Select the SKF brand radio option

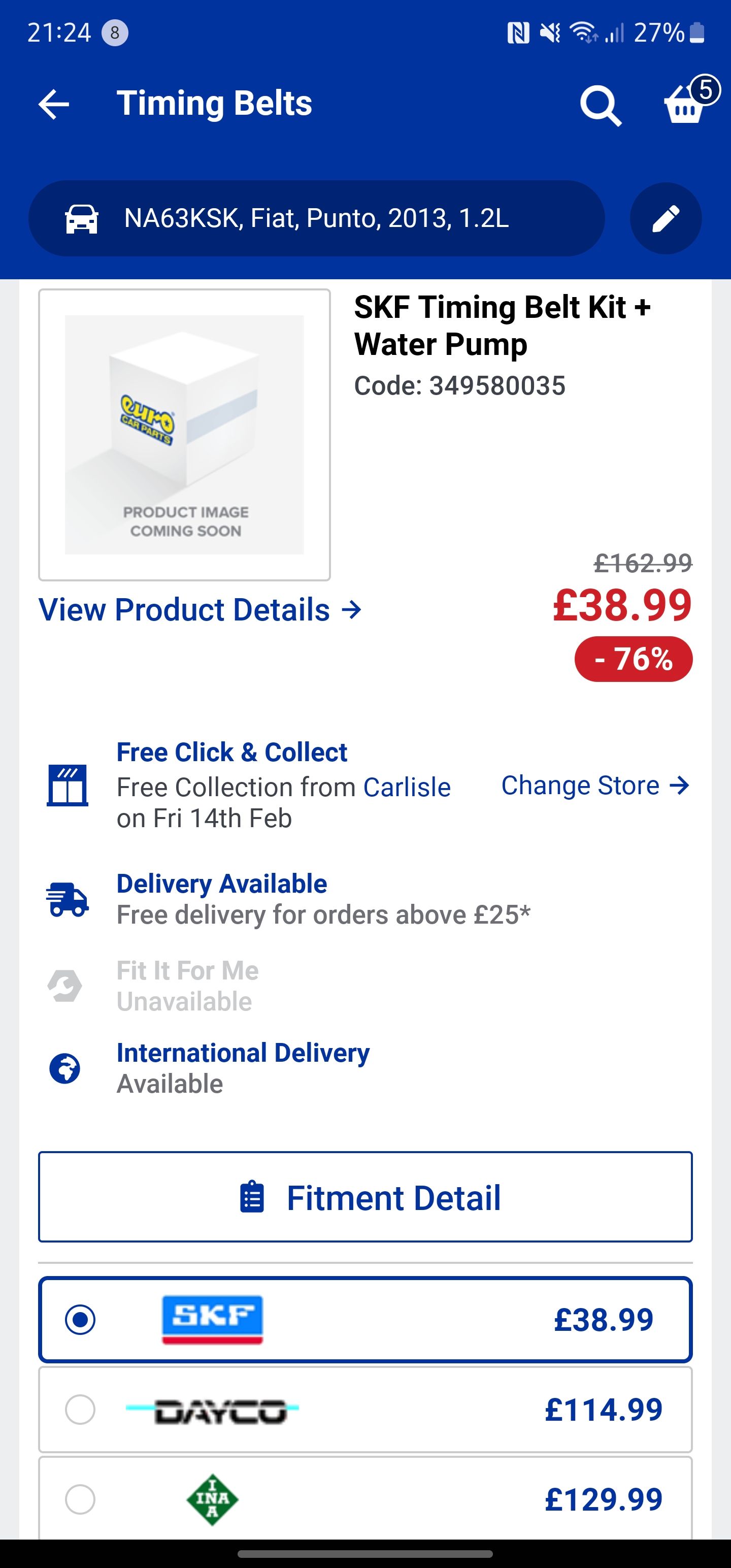80,1319
